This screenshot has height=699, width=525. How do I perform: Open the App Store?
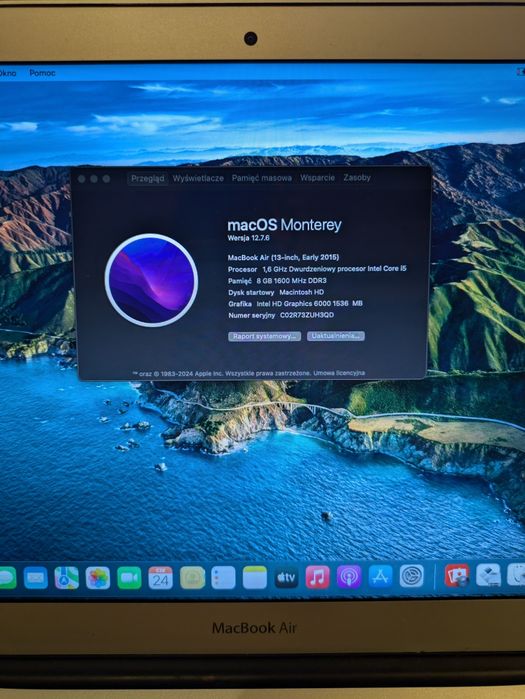pos(380,576)
